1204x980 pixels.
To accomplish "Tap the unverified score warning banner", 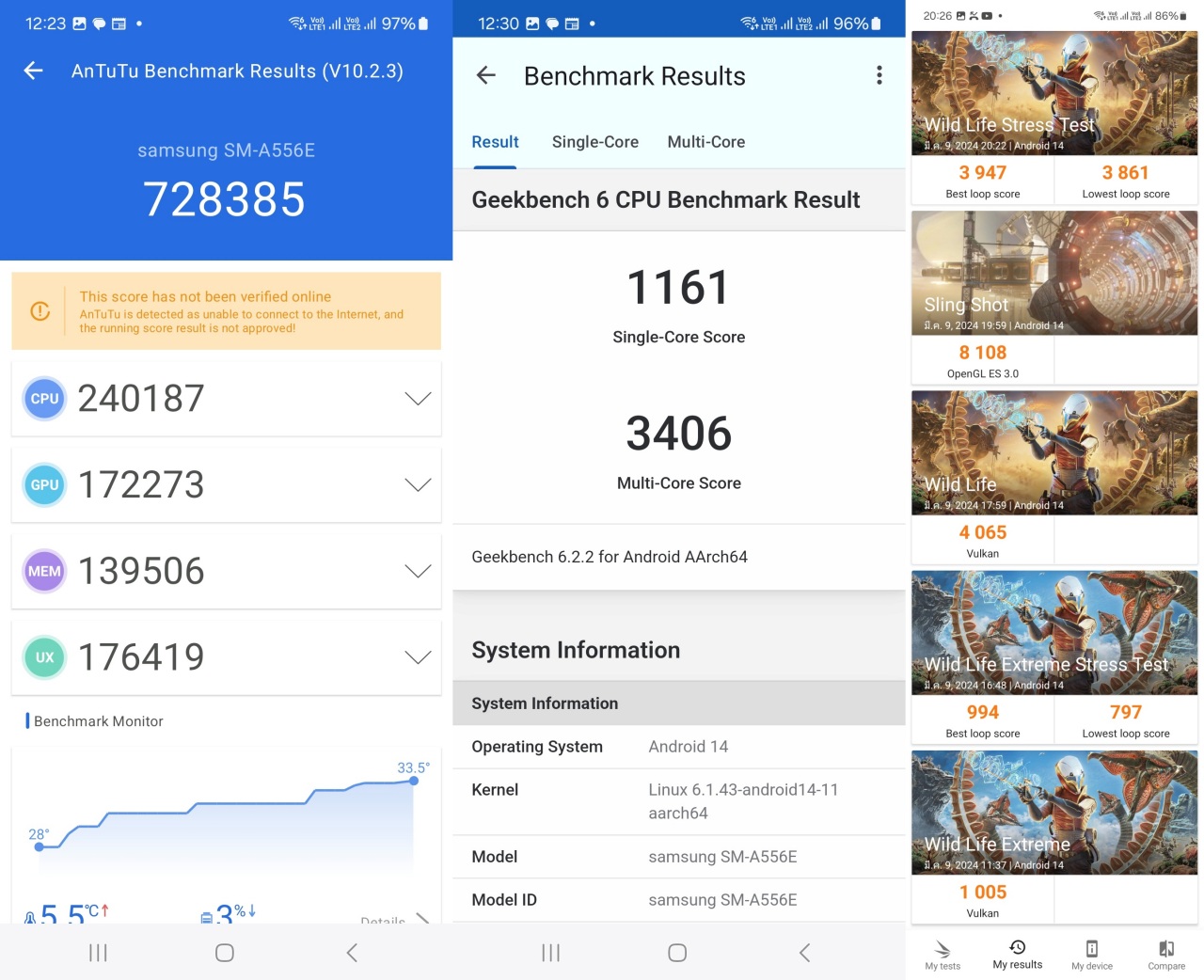I will [x=226, y=311].
